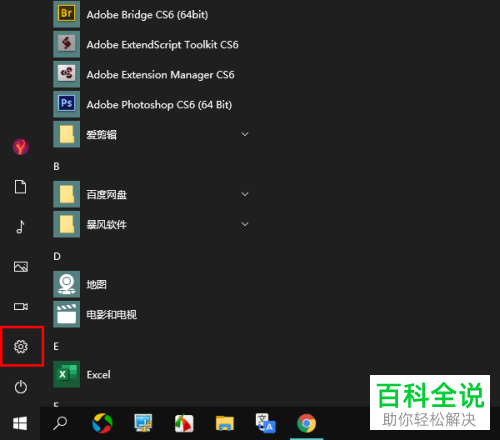Screen dimensions: 500x440
Task: Select the 地图 text label
Action: (x=97, y=284)
